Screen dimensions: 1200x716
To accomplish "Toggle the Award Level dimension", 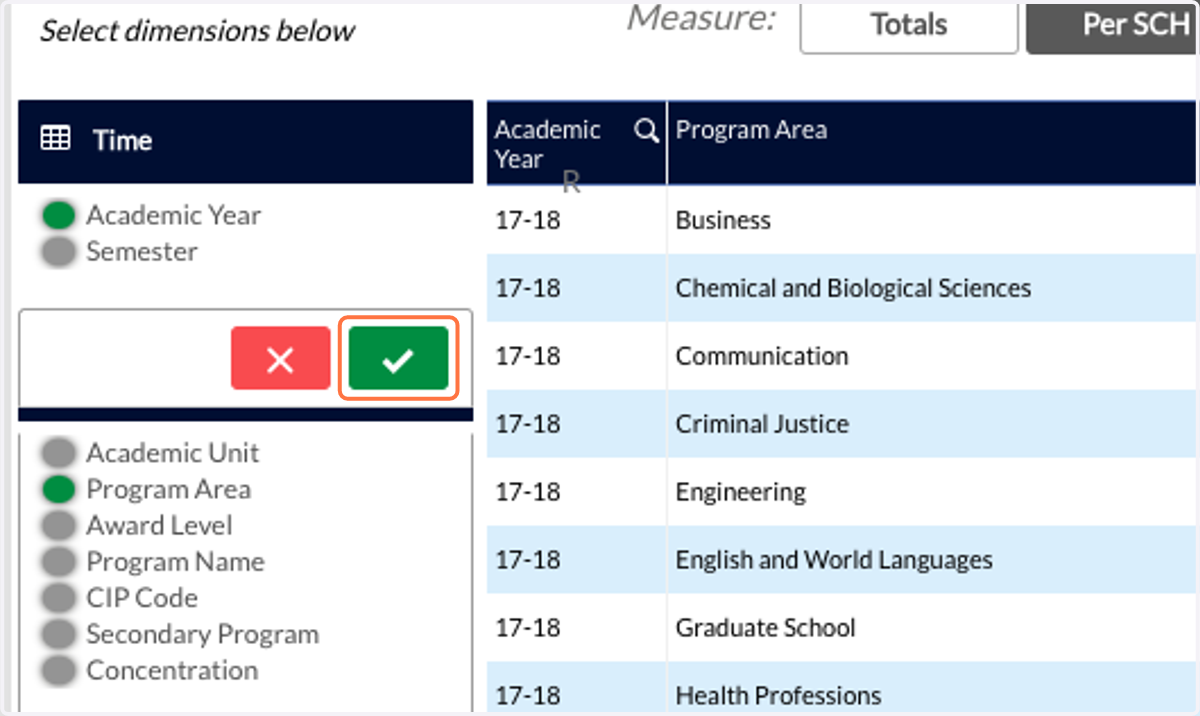I will [60, 526].
